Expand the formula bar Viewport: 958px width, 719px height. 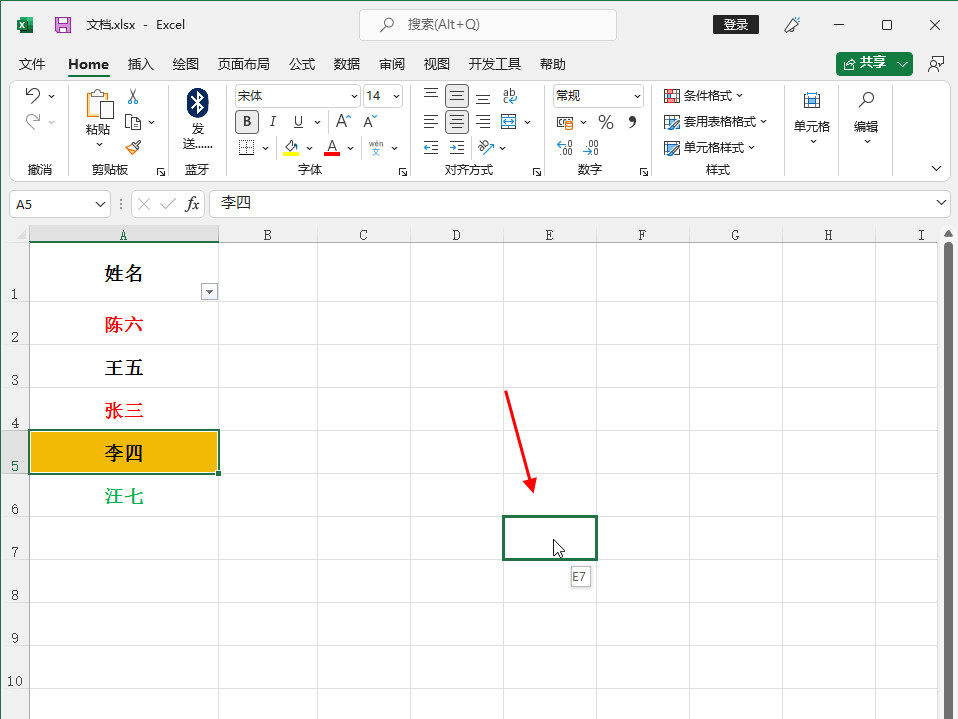click(x=941, y=202)
